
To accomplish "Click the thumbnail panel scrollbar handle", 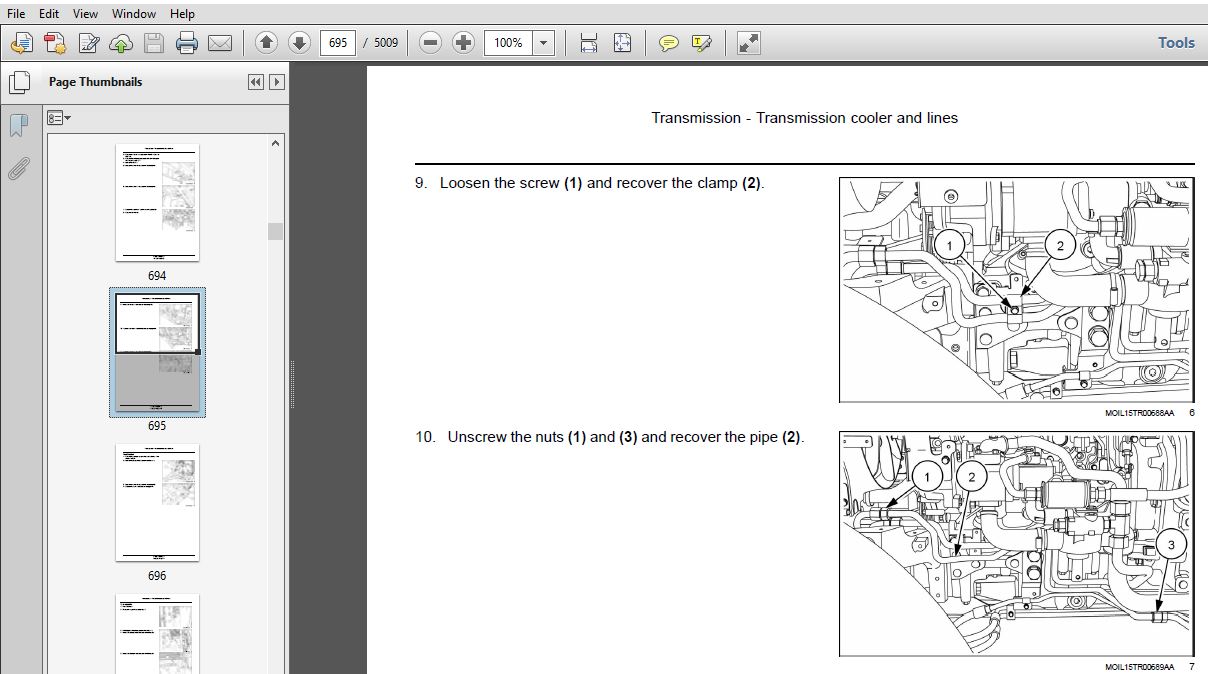I will pyautogui.click(x=275, y=231).
